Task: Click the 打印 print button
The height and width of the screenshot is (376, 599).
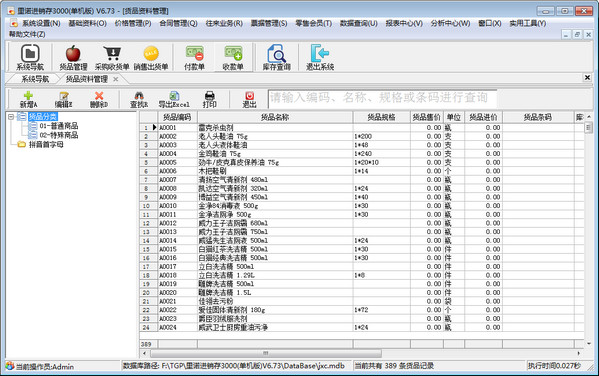Action: (x=209, y=99)
